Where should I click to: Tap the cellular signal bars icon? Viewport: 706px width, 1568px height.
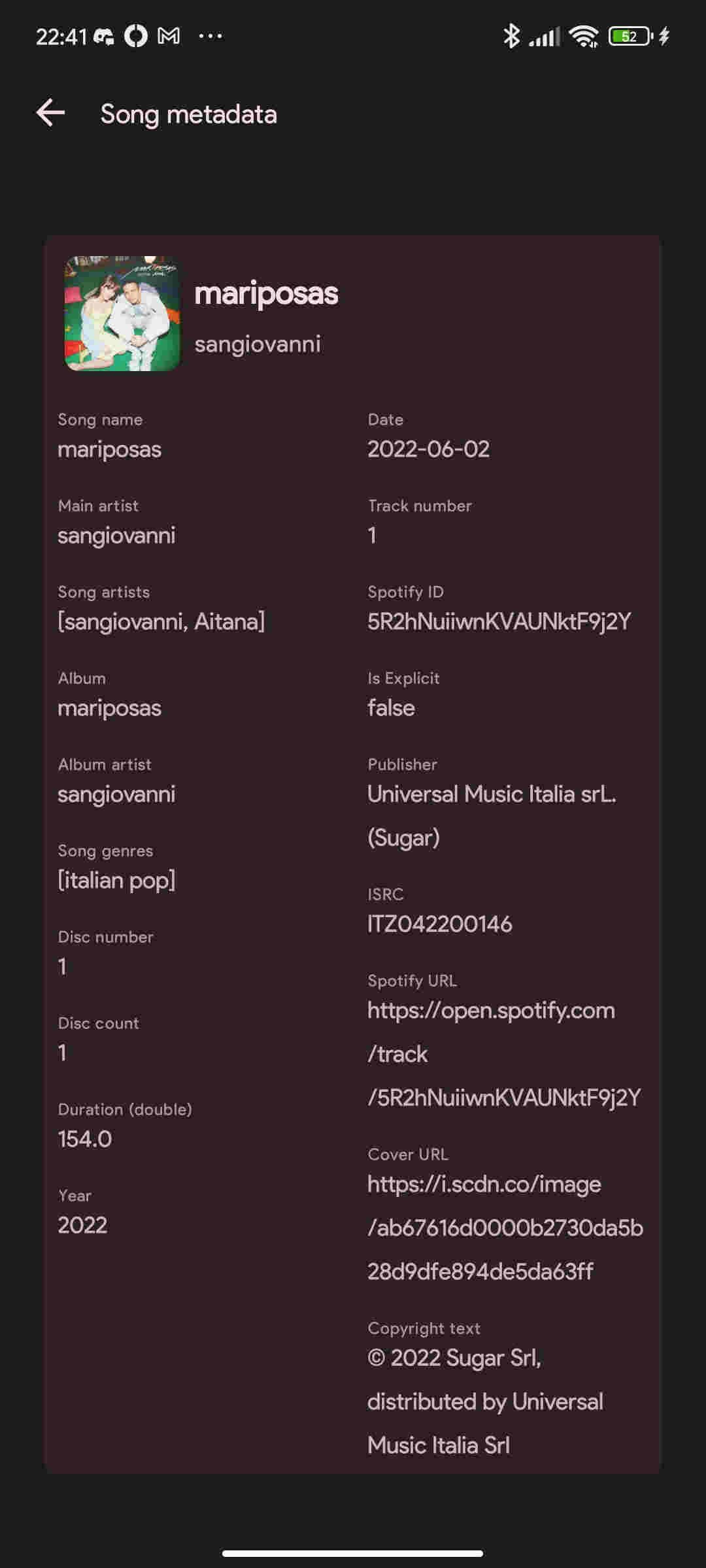pos(548,36)
